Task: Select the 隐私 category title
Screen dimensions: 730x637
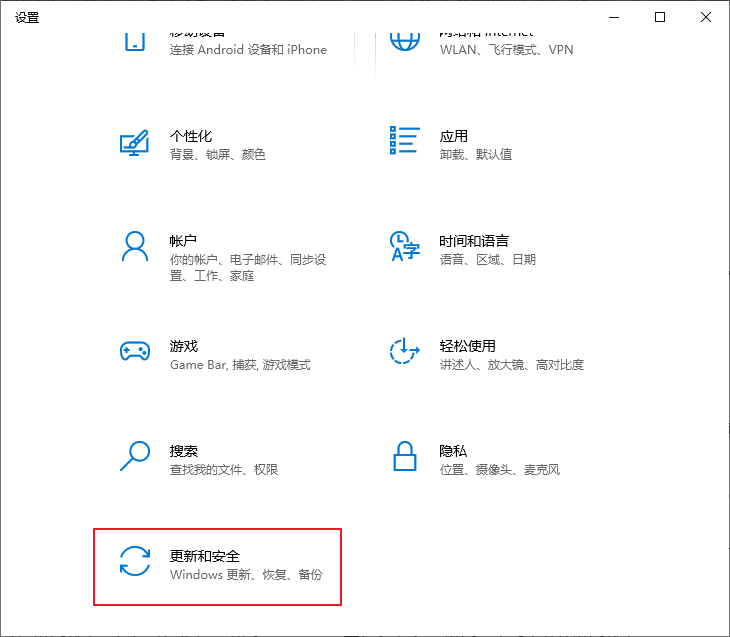Action: pyautogui.click(x=453, y=451)
